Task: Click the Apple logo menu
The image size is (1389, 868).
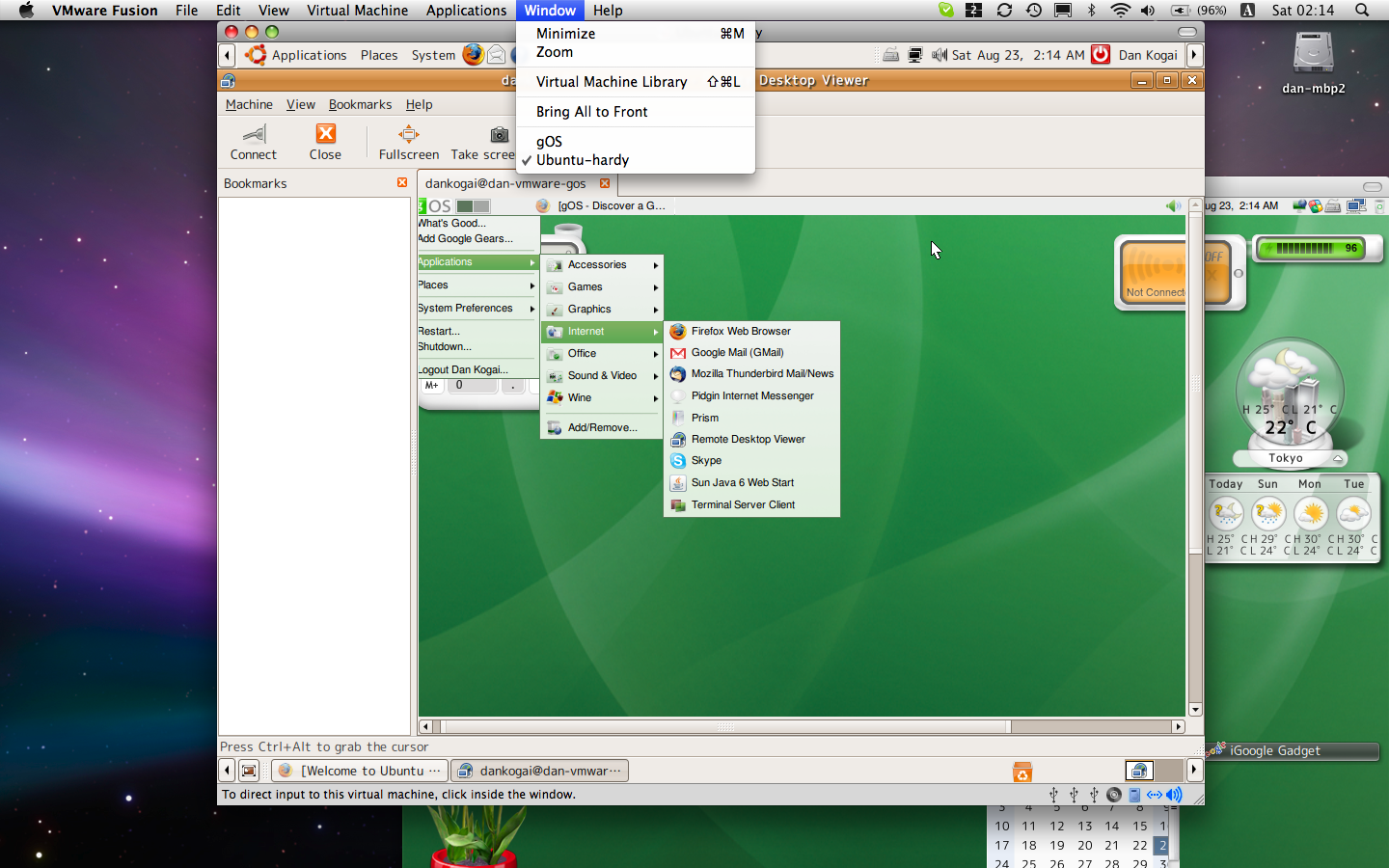Action: tap(26, 11)
